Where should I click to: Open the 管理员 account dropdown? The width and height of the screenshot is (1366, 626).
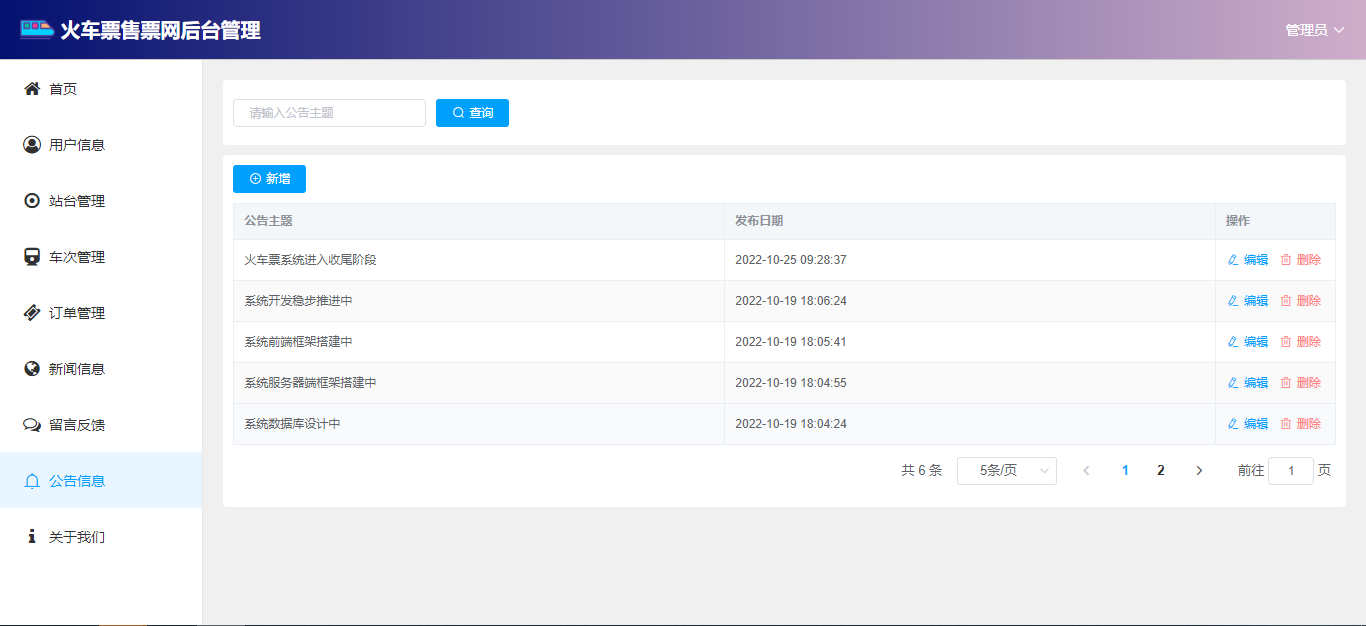pyautogui.click(x=1314, y=30)
